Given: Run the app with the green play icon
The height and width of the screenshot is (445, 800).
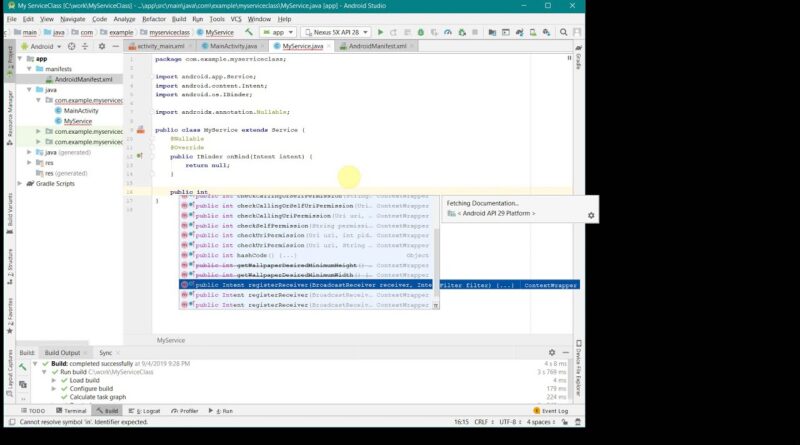Looking at the screenshot, I should [380, 32].
